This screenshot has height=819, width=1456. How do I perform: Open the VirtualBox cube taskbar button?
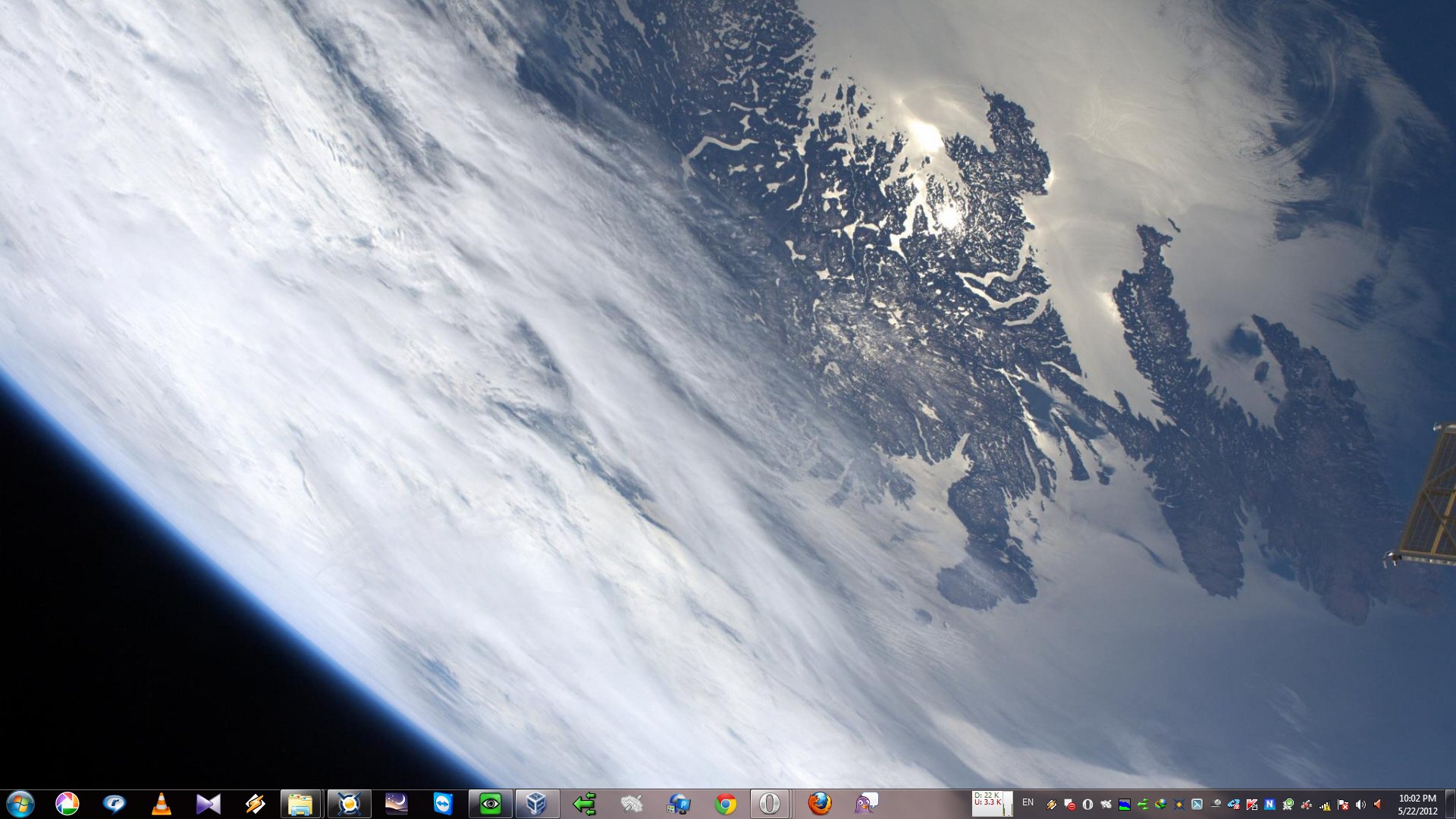[x=537, y=804]
